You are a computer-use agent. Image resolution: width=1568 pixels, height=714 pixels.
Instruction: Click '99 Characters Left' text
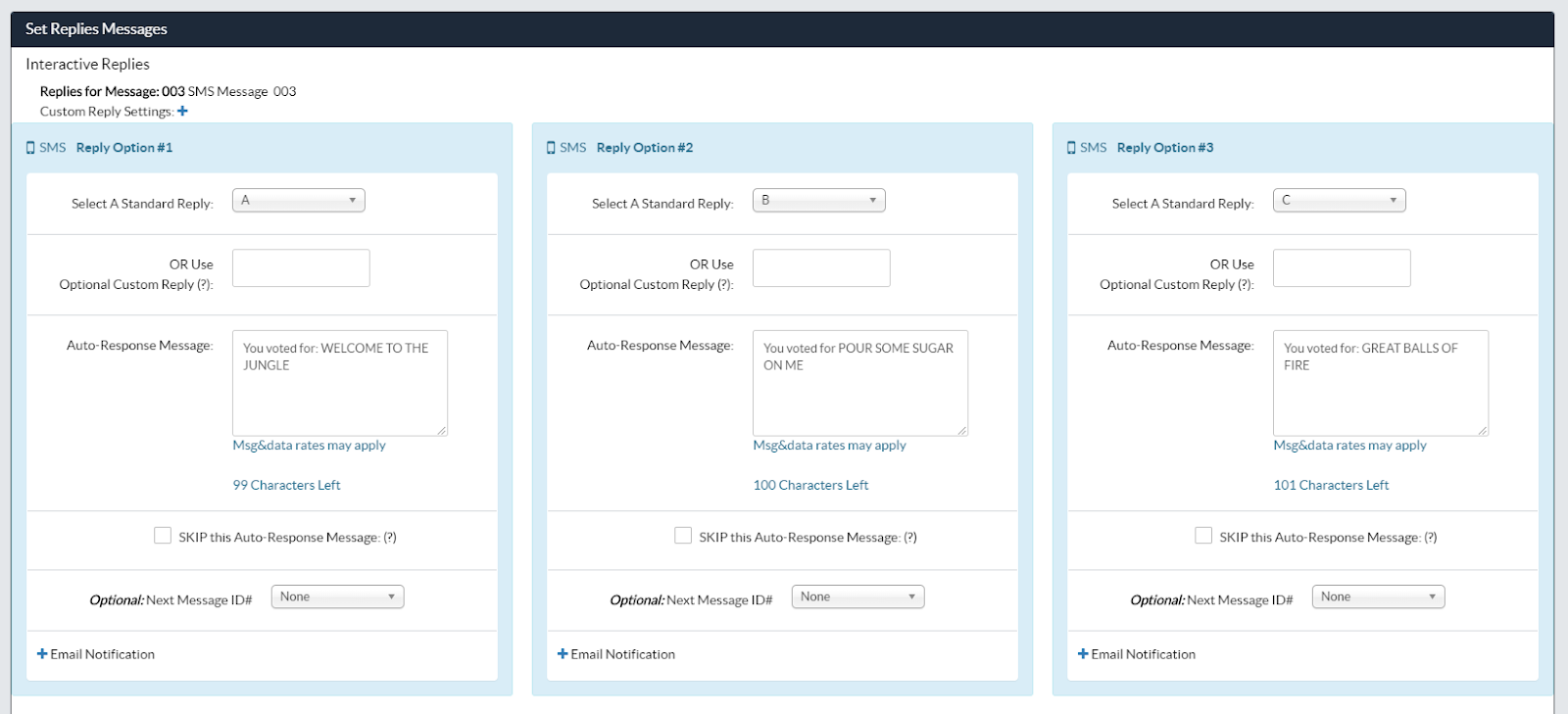coord(287,485)
